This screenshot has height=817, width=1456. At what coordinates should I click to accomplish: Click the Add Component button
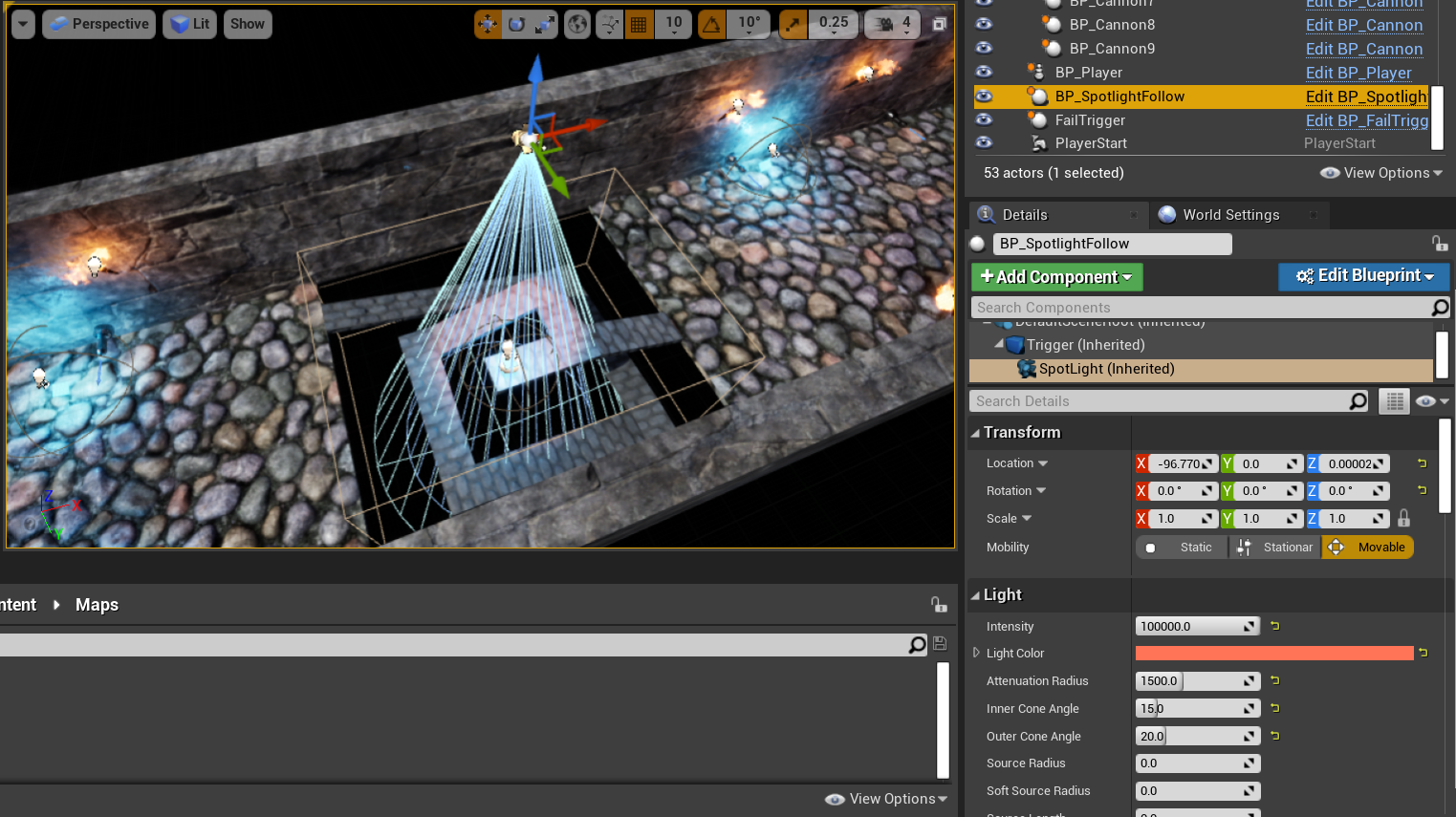[1056, 277]
